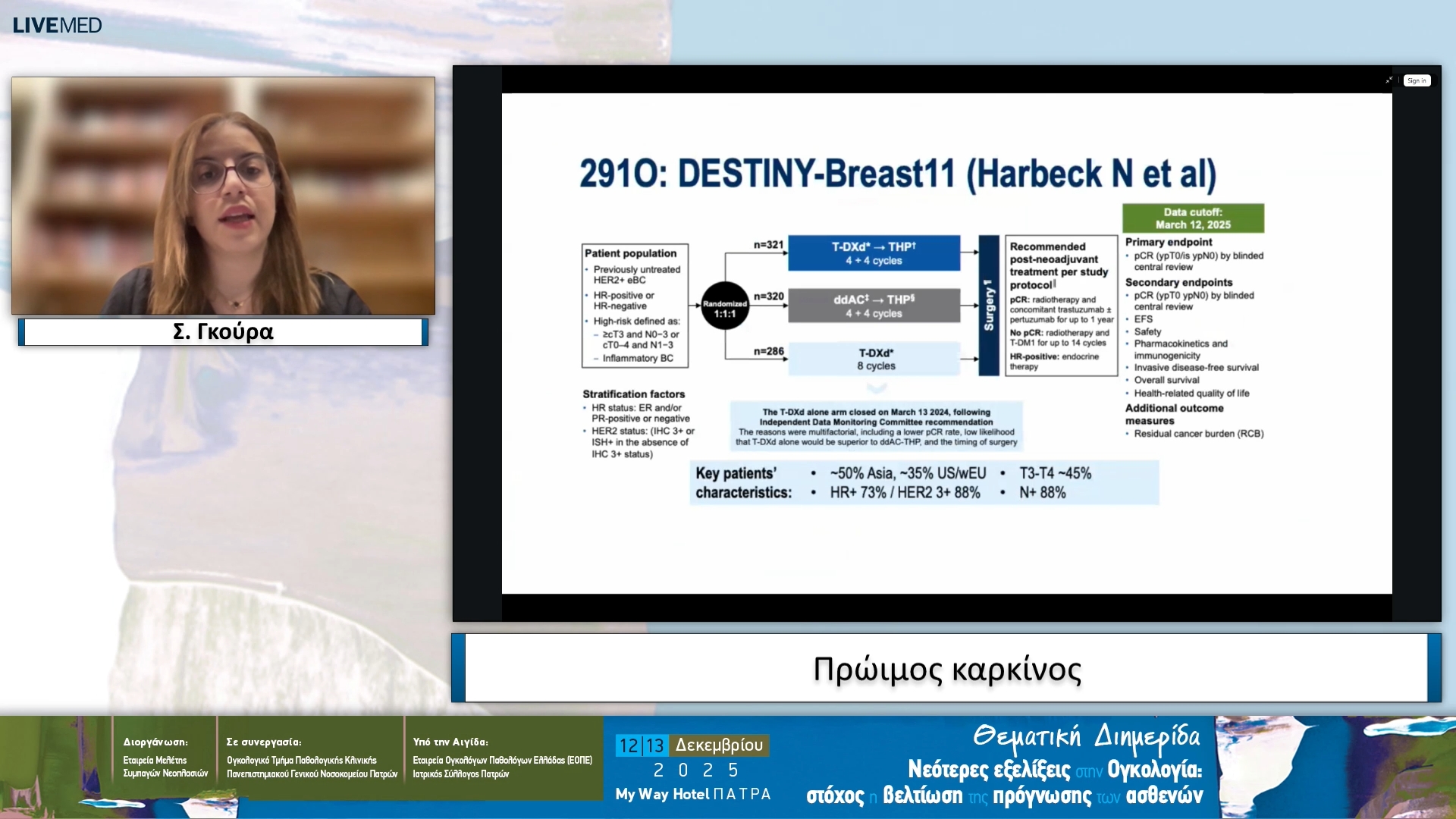The width and height of the screenshot is (1456, 819).
Task: Click the Πρώιμος καρκίνος title banner
Action: click(x=946, y=669)
